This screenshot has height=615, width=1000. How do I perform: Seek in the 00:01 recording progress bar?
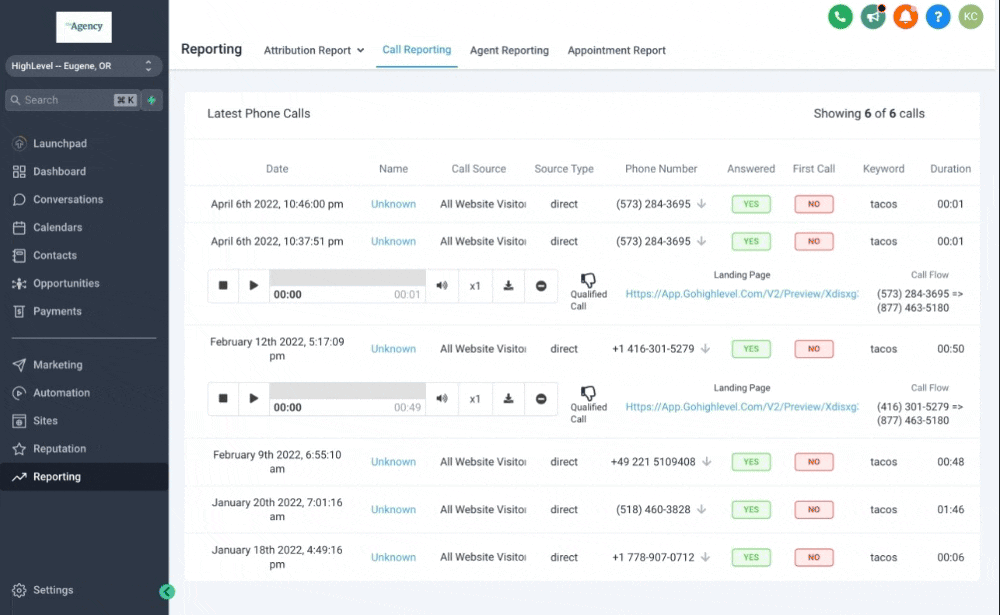348,278
